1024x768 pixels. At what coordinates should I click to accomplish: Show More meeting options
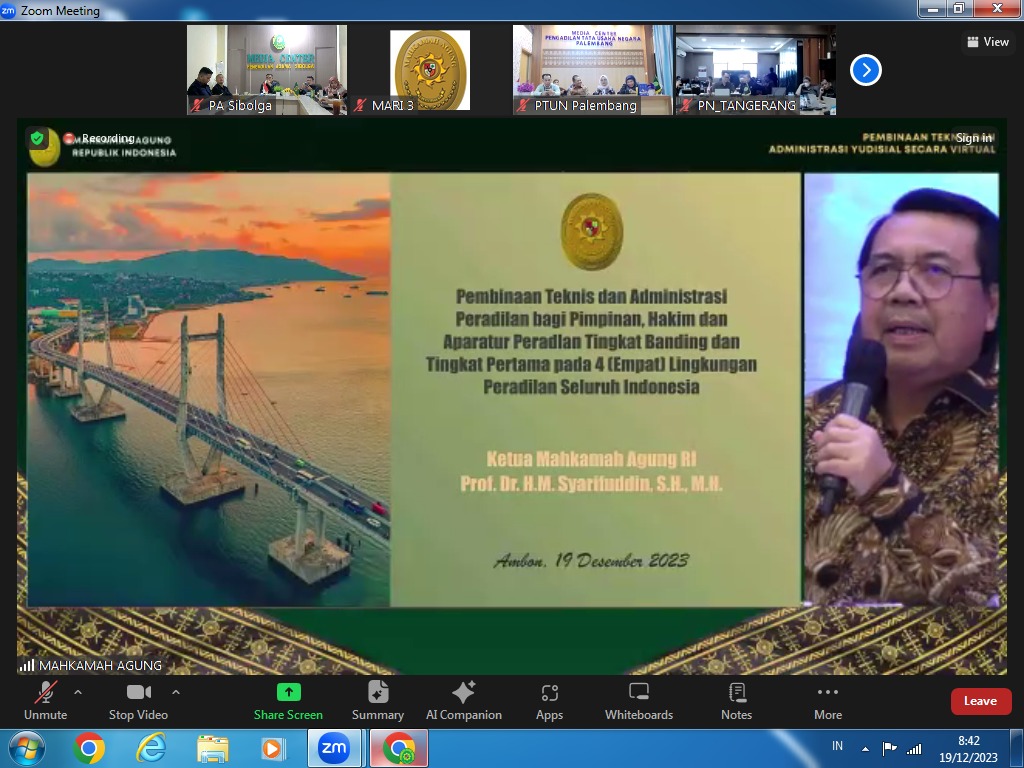pos(828,700)
